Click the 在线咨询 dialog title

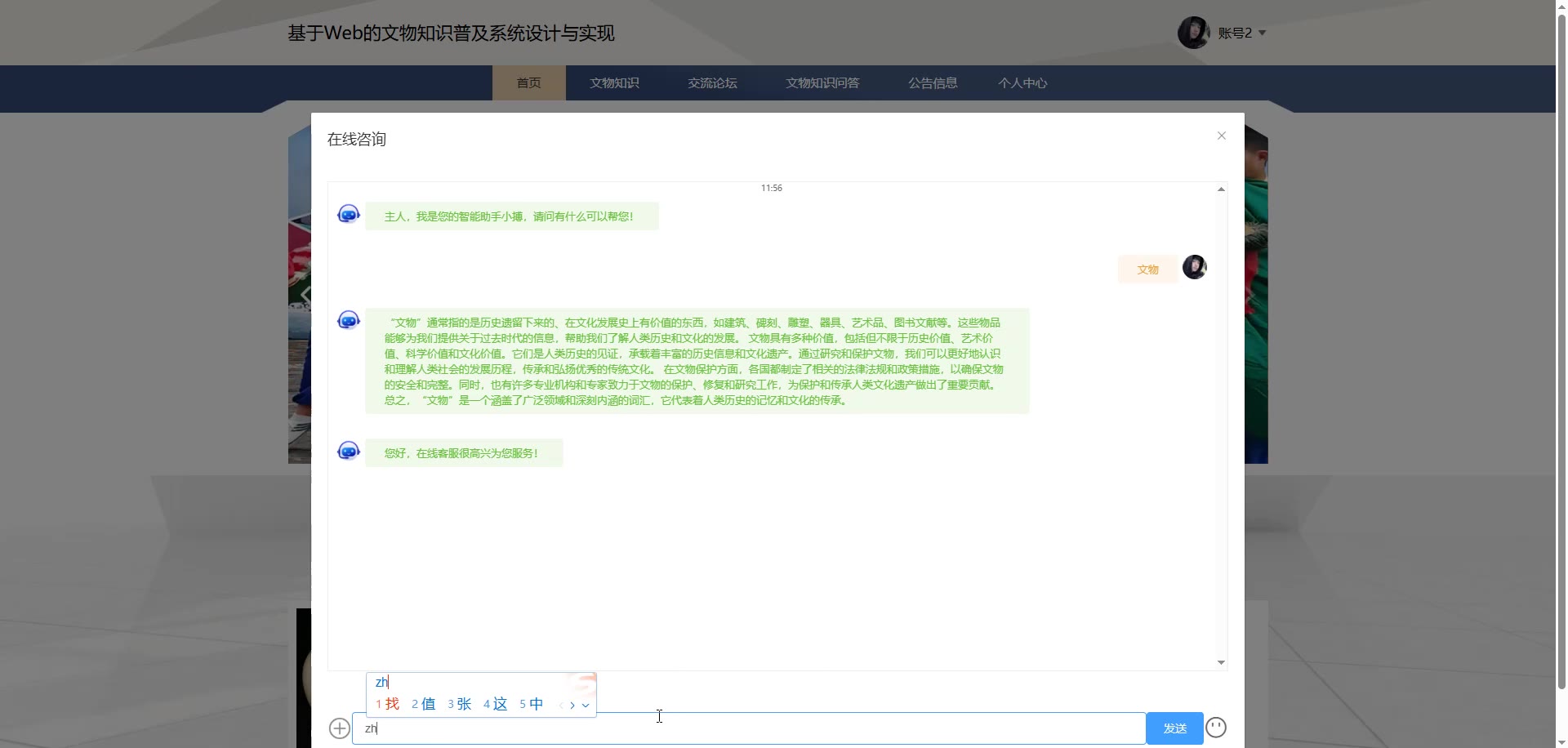[x=357, y=139]
